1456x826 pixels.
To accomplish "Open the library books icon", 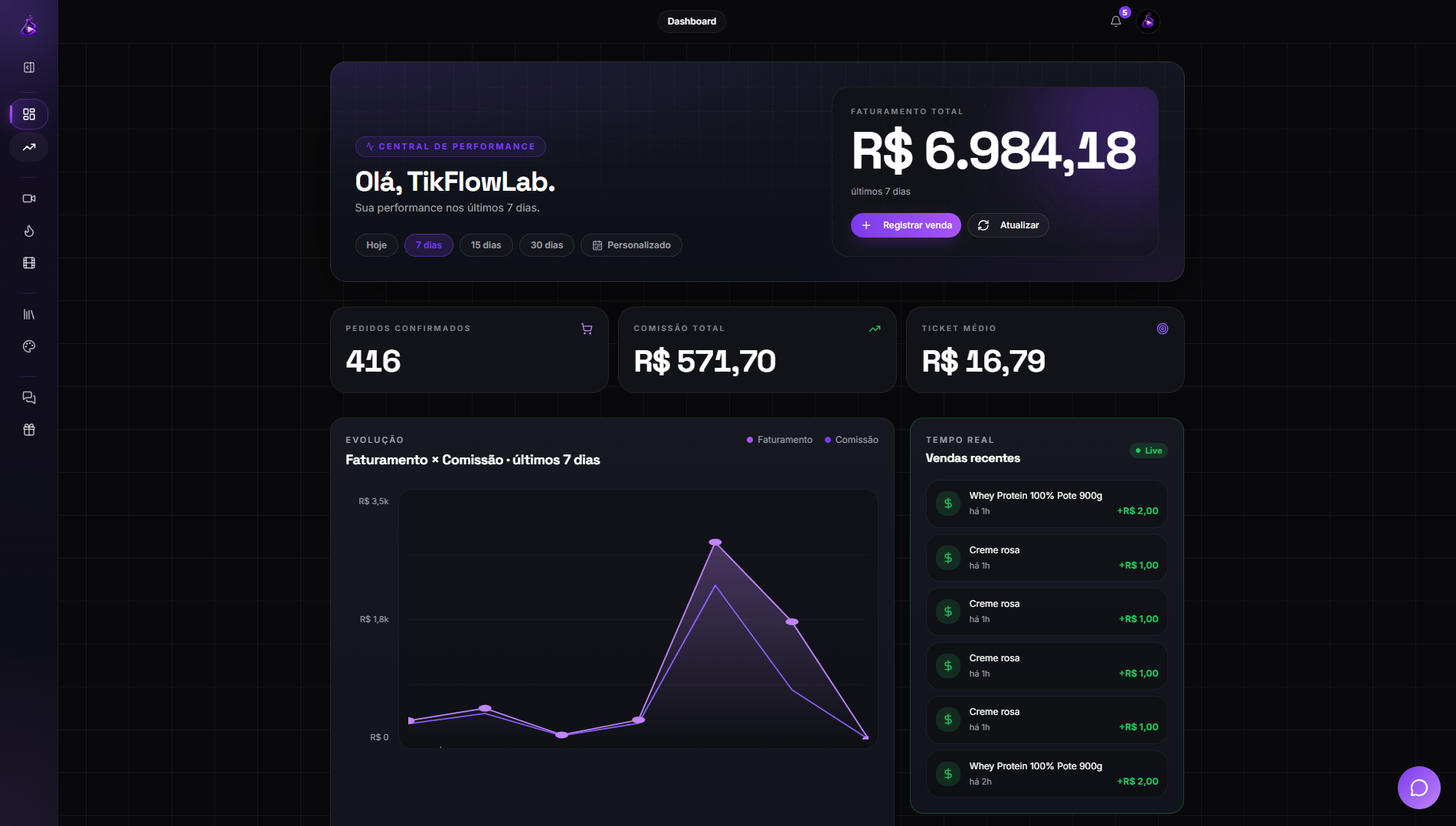I will pyautogui.click(x=29, y=314).
